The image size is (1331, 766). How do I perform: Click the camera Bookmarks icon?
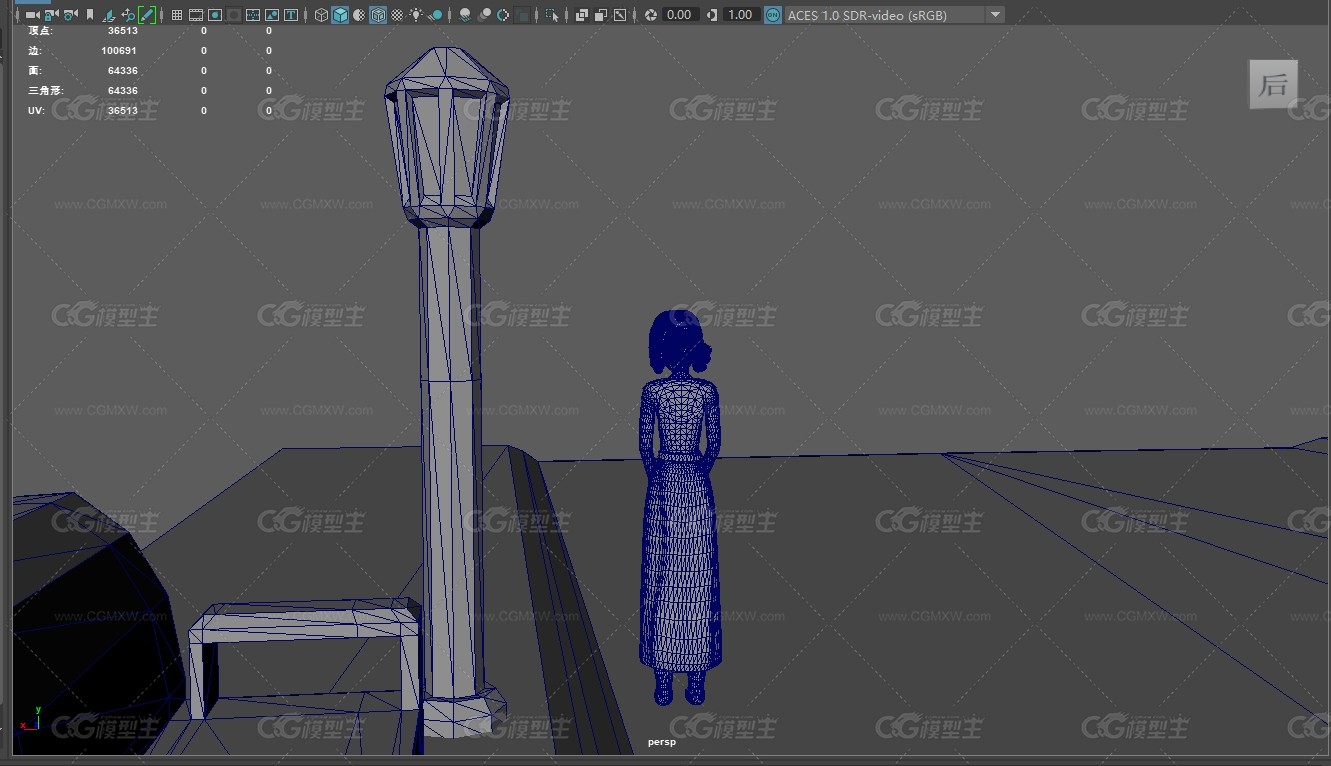[90, 15]
